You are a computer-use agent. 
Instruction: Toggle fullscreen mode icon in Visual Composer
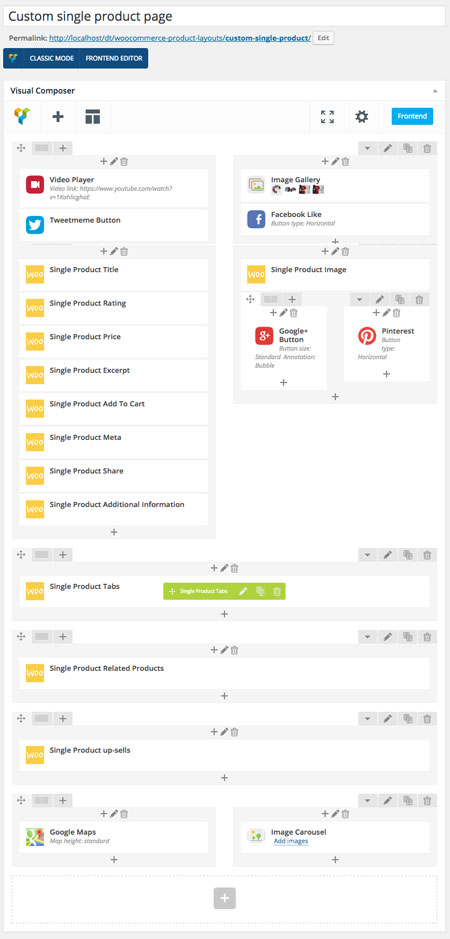coord(327,117)
